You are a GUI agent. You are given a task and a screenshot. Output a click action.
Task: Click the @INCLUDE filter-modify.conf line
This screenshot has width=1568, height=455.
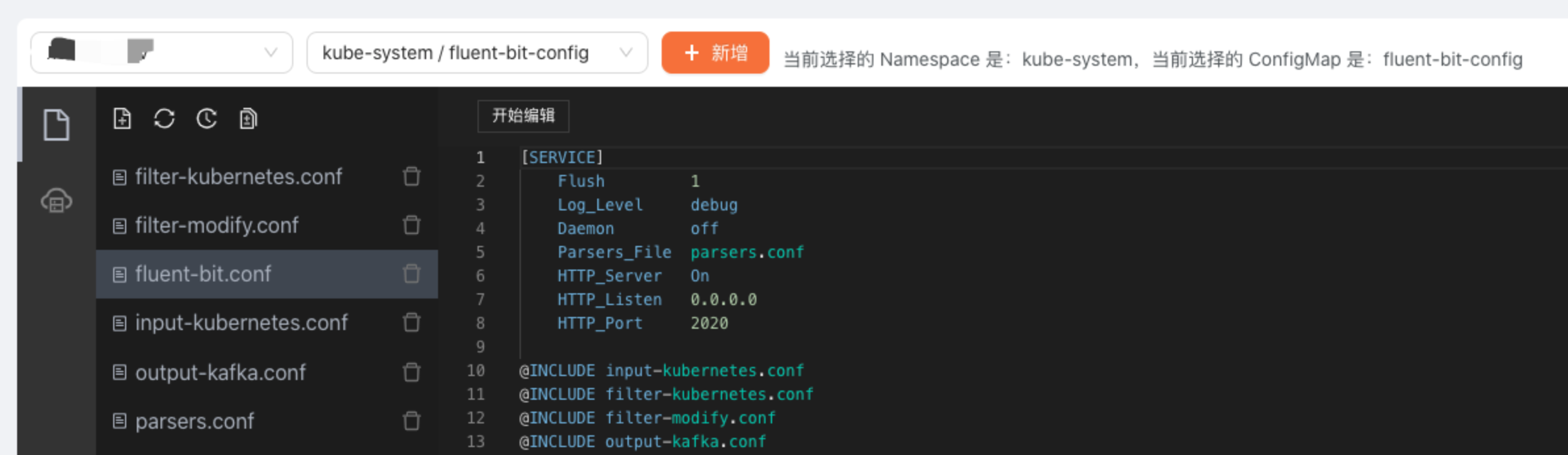click(648, 418)
